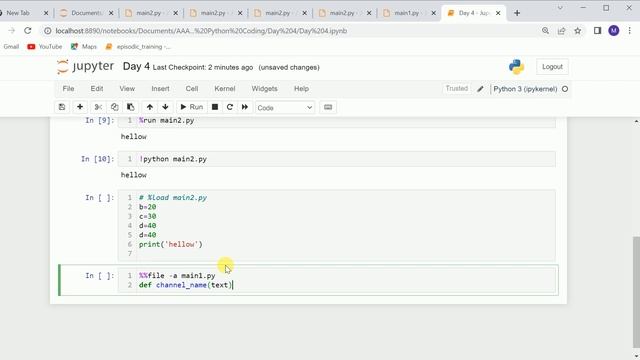This screenshot has height=360, width=640.
Task: Click the %%file -a main1.py line
Action: [x=177, y=276]
